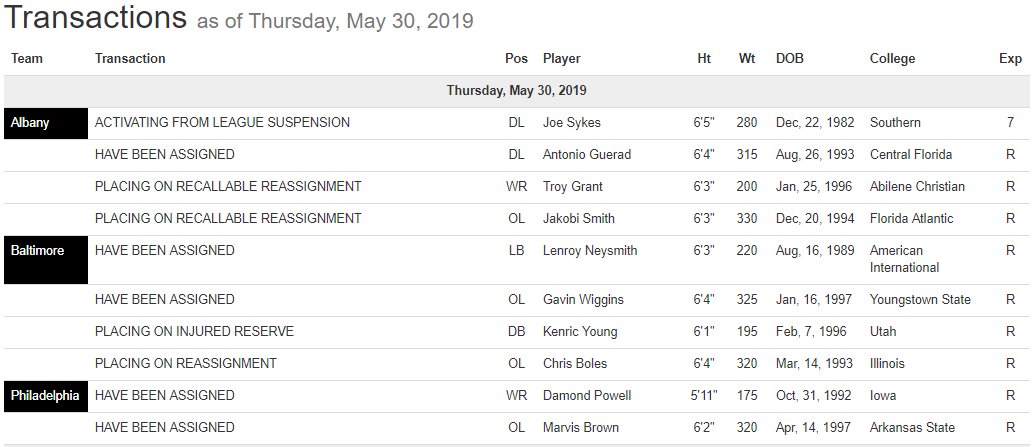Click the DOB column header
The height and width of the screenshot is (447, 1036).
click(x=789, y=59)
